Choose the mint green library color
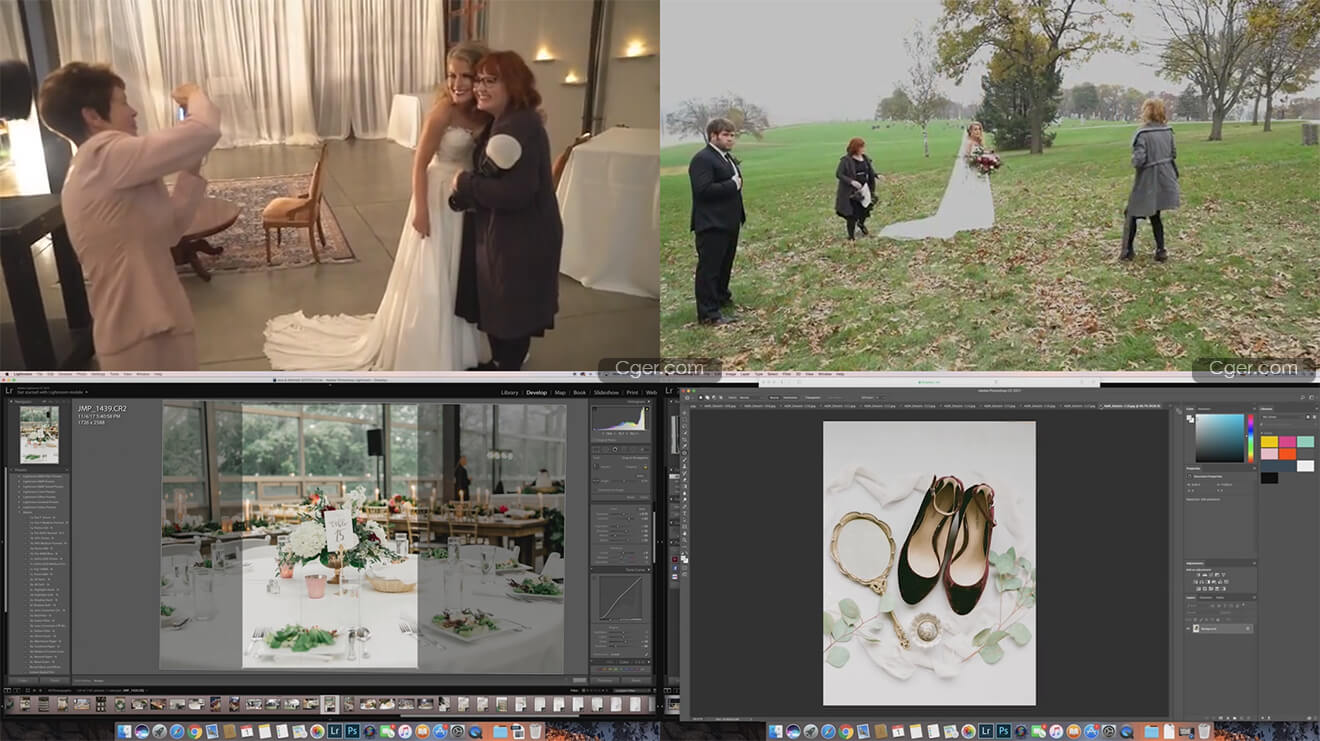 click(1306, 441)
